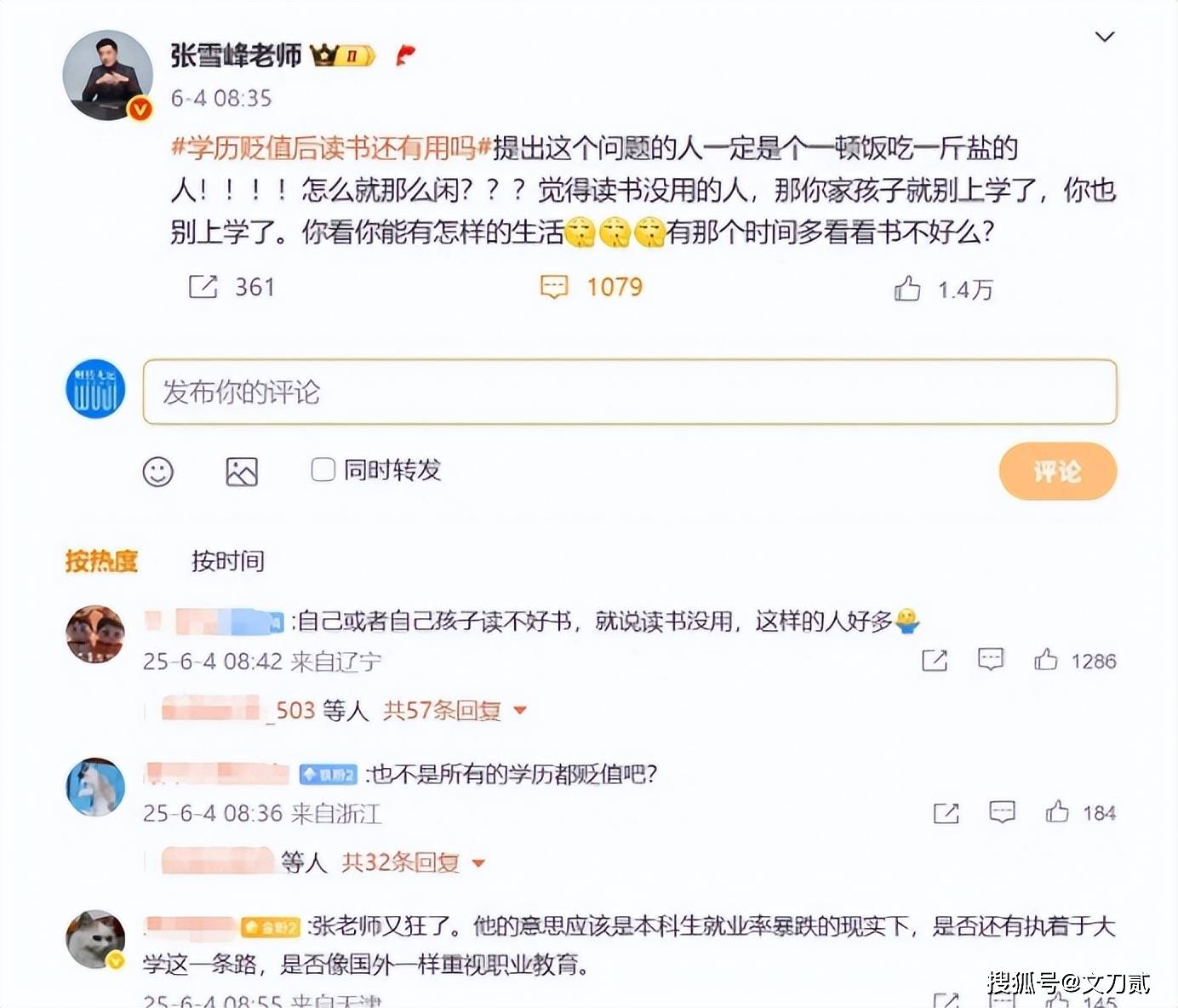1178x1008 pixels.
Task: Click the orange 评论 submit button
Action: click(x=1057, y=471)
